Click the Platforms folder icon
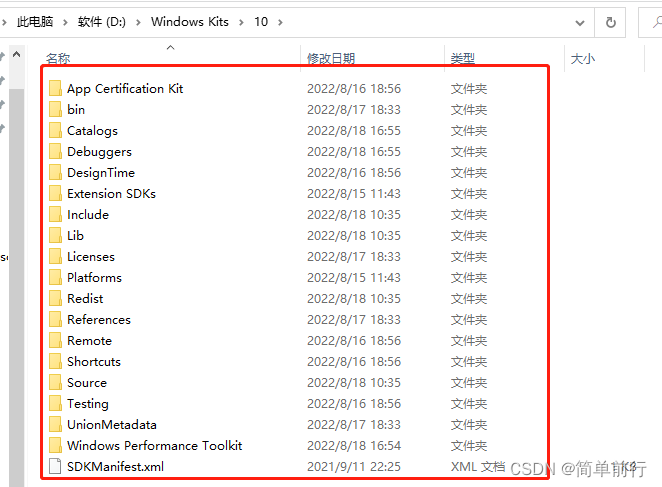The width and height of the screenshot is (662, 487). [55, 278]
